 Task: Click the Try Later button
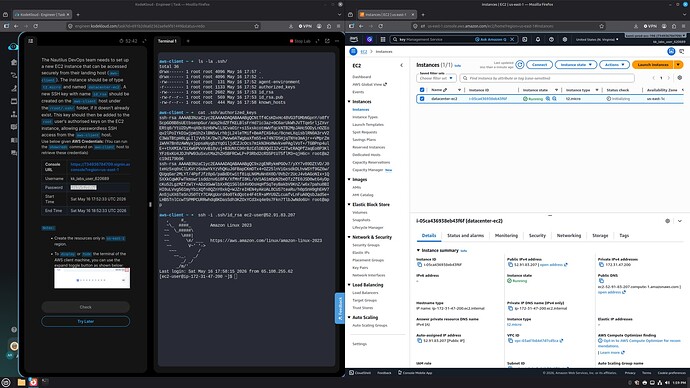[x=86, y=322]
